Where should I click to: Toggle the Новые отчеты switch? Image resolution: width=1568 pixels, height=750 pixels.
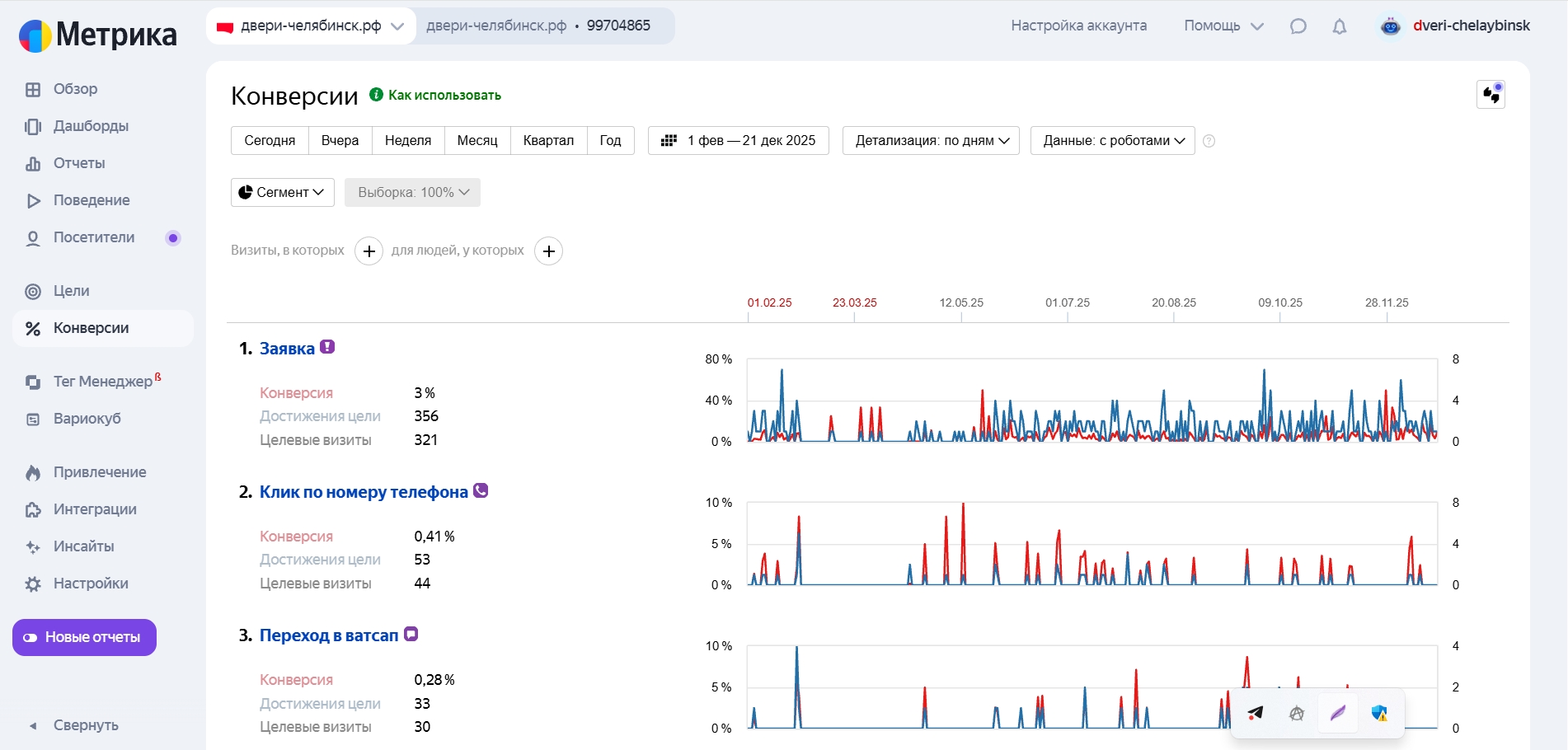(x=84, y=637)
